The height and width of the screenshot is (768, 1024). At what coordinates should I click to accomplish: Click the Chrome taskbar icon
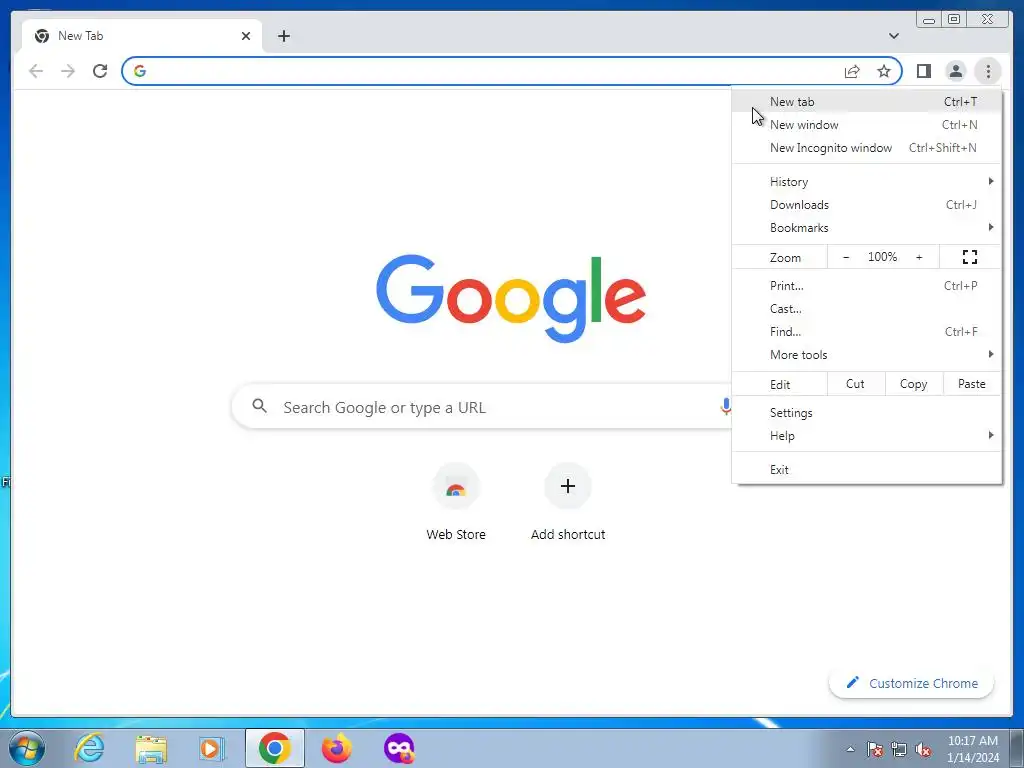[275, 748]
